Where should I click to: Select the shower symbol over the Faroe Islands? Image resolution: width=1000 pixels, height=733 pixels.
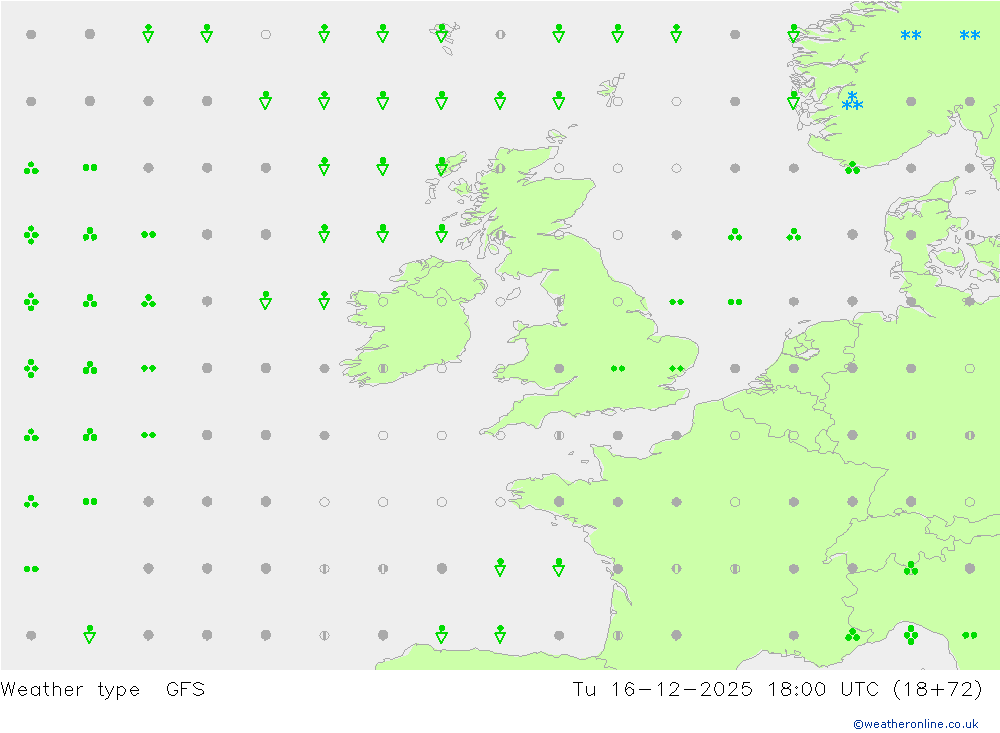tap(442, 34)
